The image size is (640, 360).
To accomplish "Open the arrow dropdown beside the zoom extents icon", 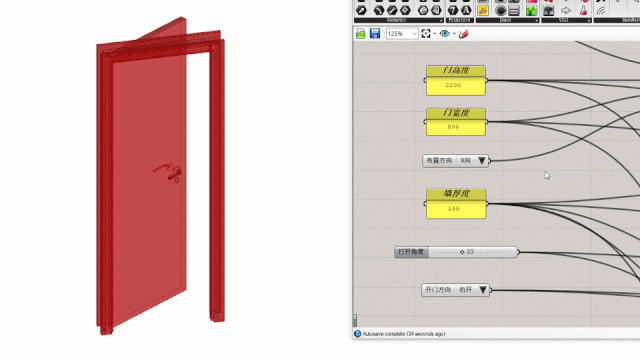I will coord(434,33).
